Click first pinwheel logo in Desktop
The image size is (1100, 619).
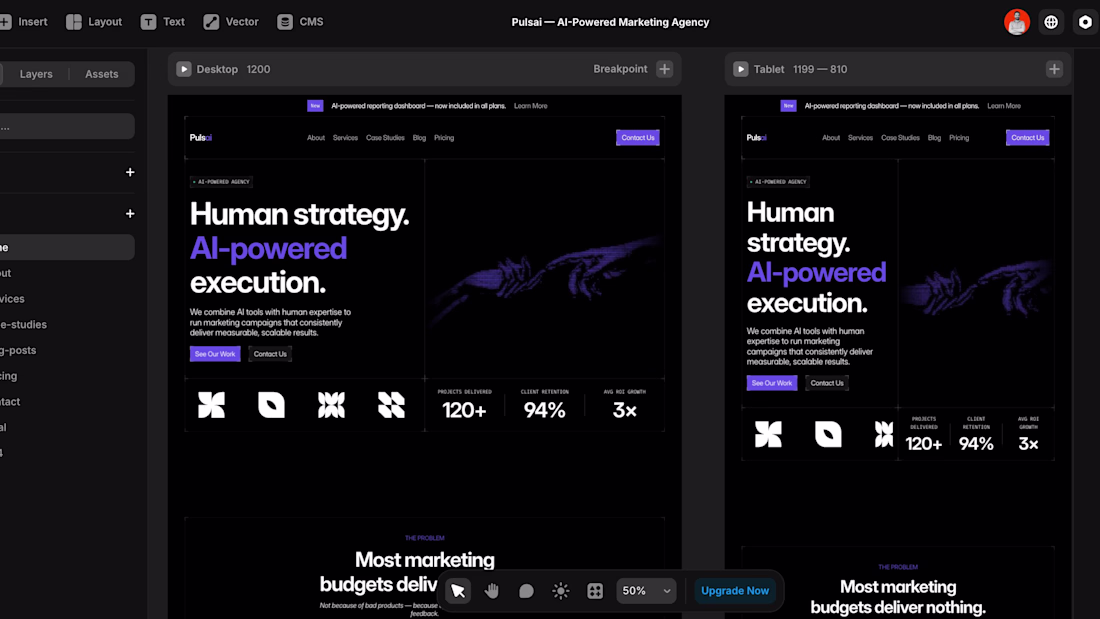[x=211, y=405]
